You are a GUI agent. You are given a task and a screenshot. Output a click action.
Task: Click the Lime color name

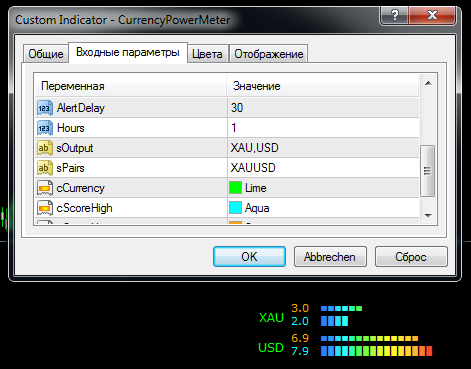(x=256, y=188)
